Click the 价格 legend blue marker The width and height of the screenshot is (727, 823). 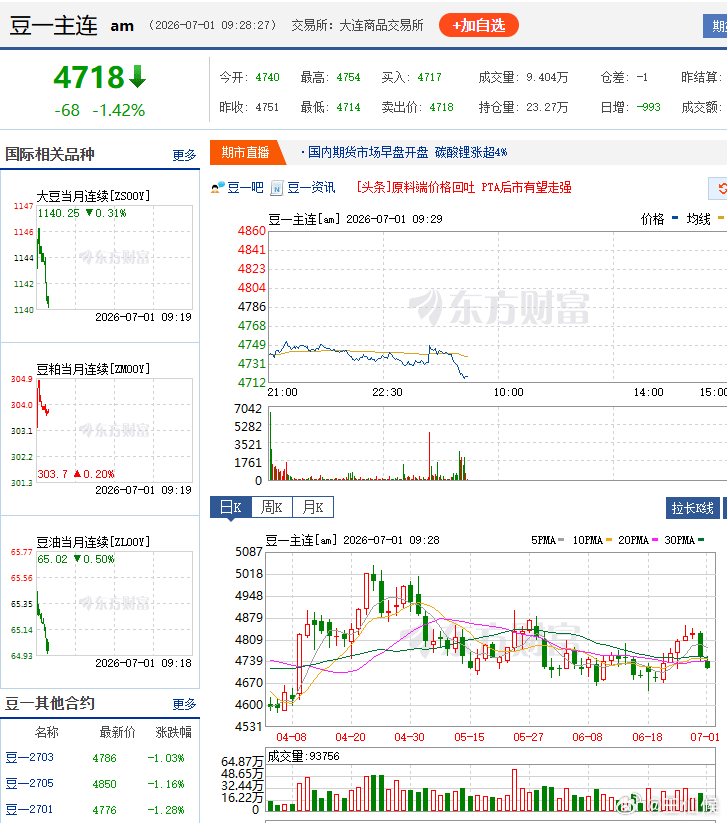[675, 217]
